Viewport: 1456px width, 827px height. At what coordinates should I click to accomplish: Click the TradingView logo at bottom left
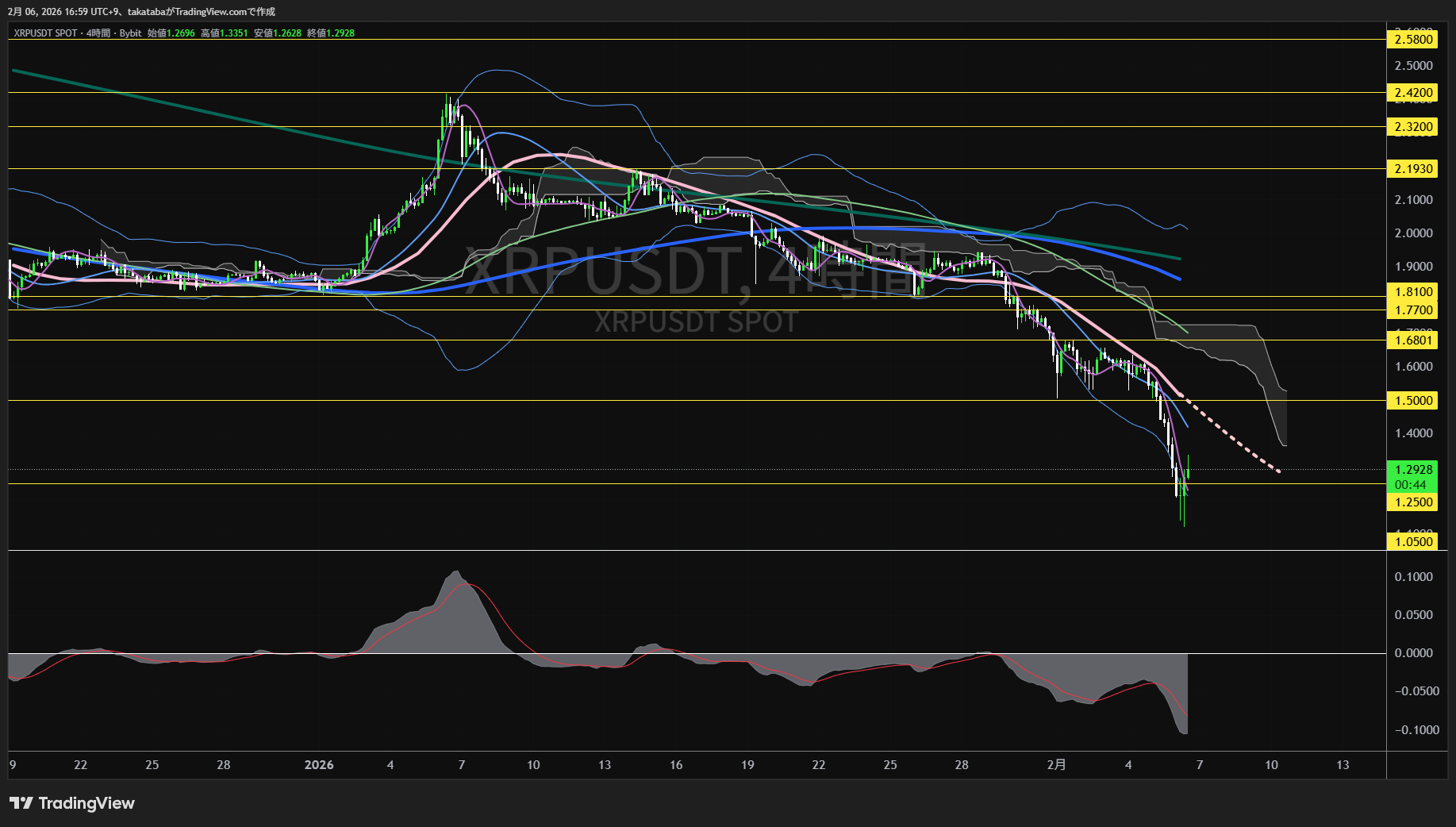tap(72, 803)
